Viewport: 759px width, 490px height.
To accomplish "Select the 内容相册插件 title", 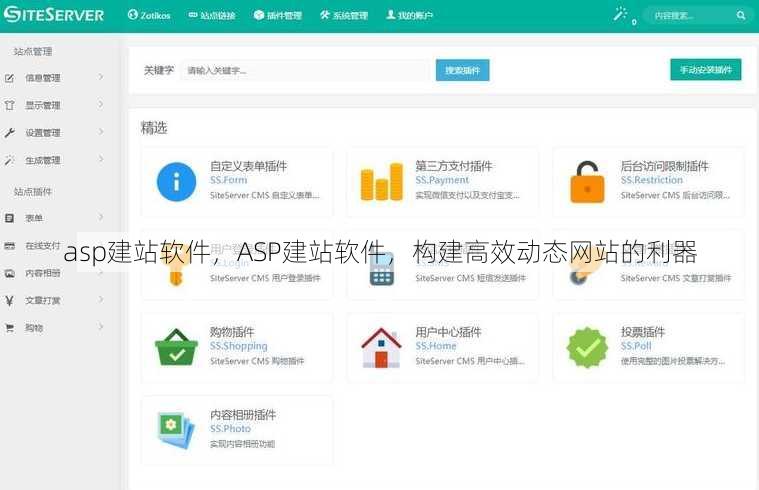I will pyautogui.click(x=243, y=415).
